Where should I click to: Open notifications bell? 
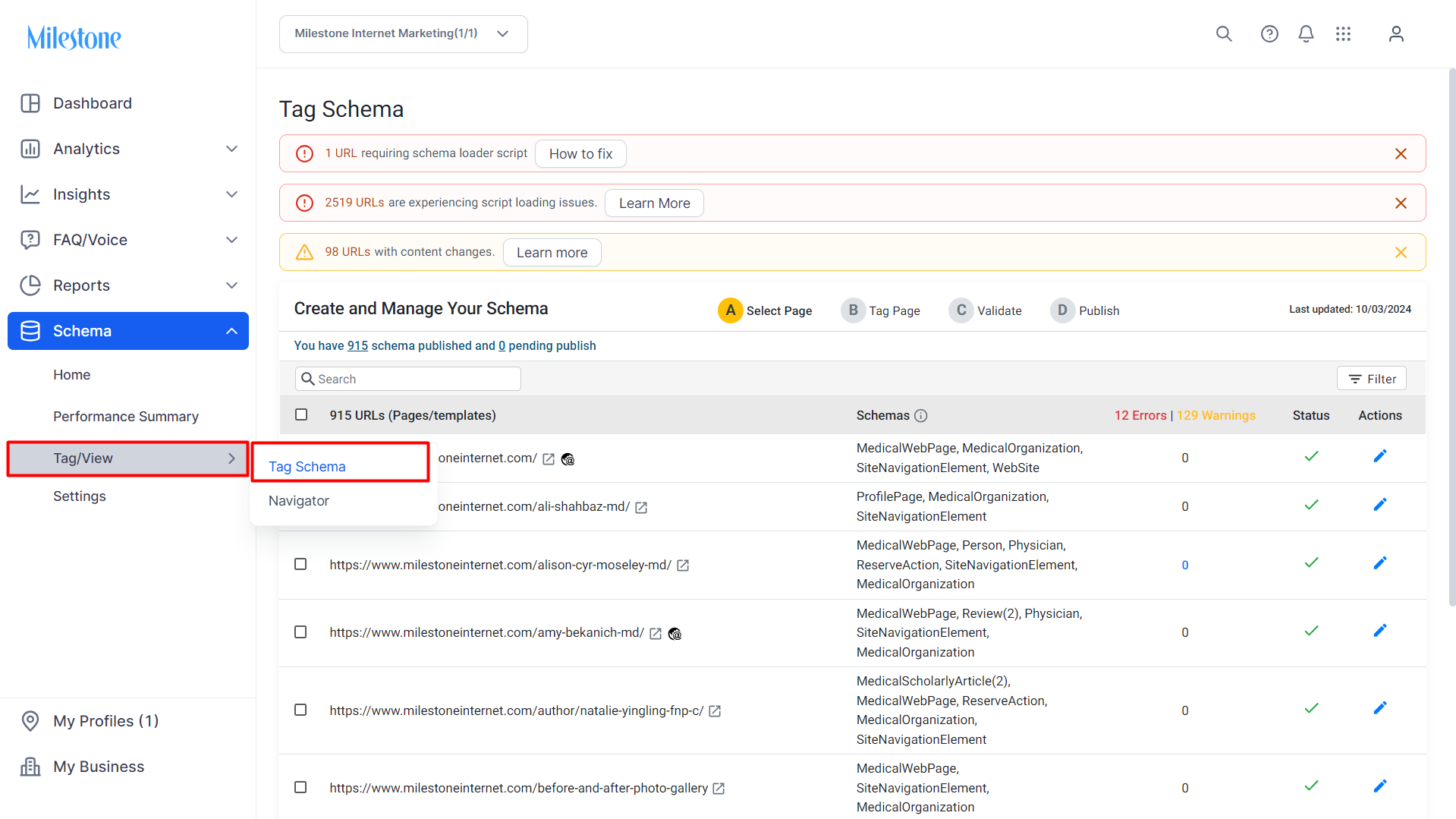click(1306, 34)
